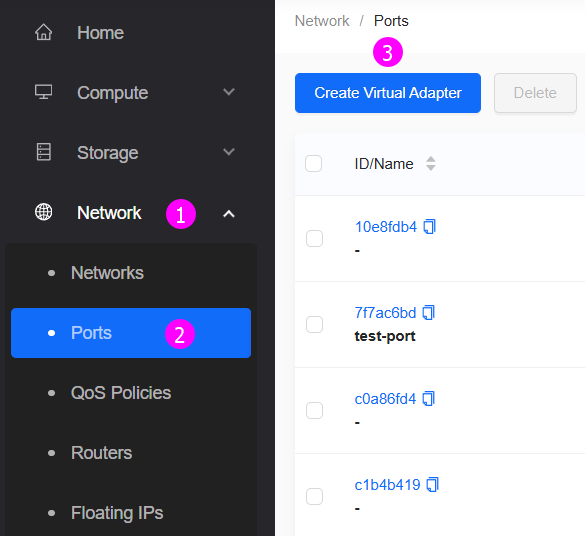Click the Home house icon
The height and width of the screenshot is (536, 585).
pos(44,32)
